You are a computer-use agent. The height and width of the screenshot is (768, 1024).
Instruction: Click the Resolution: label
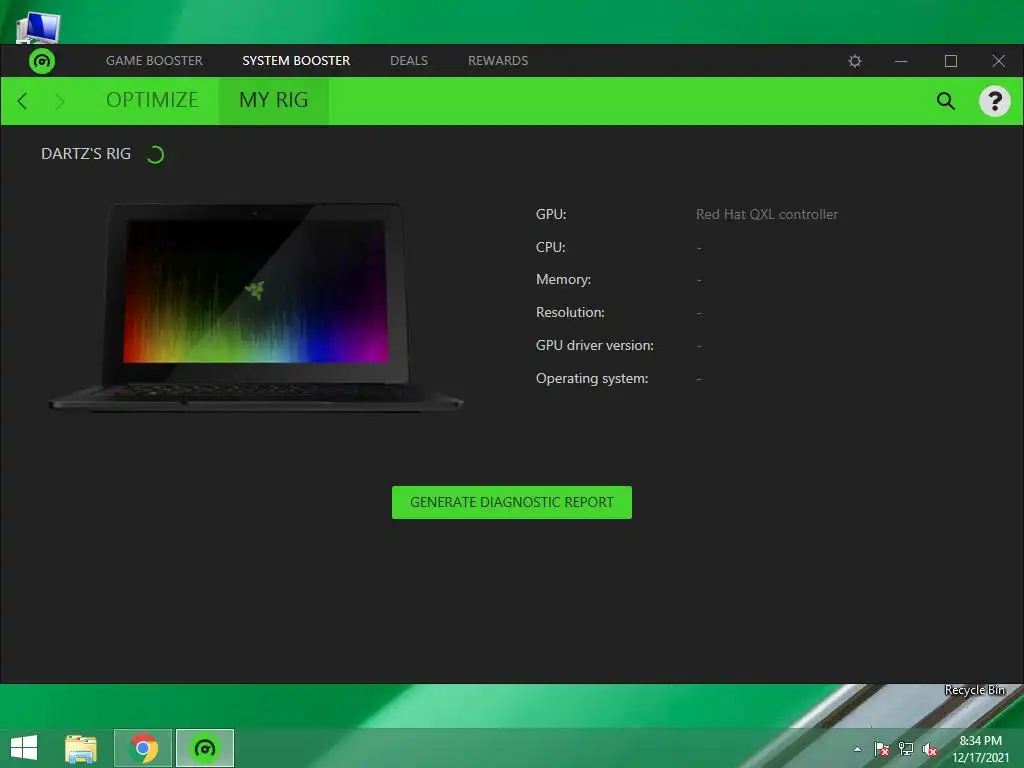click(x=569, y=312)
